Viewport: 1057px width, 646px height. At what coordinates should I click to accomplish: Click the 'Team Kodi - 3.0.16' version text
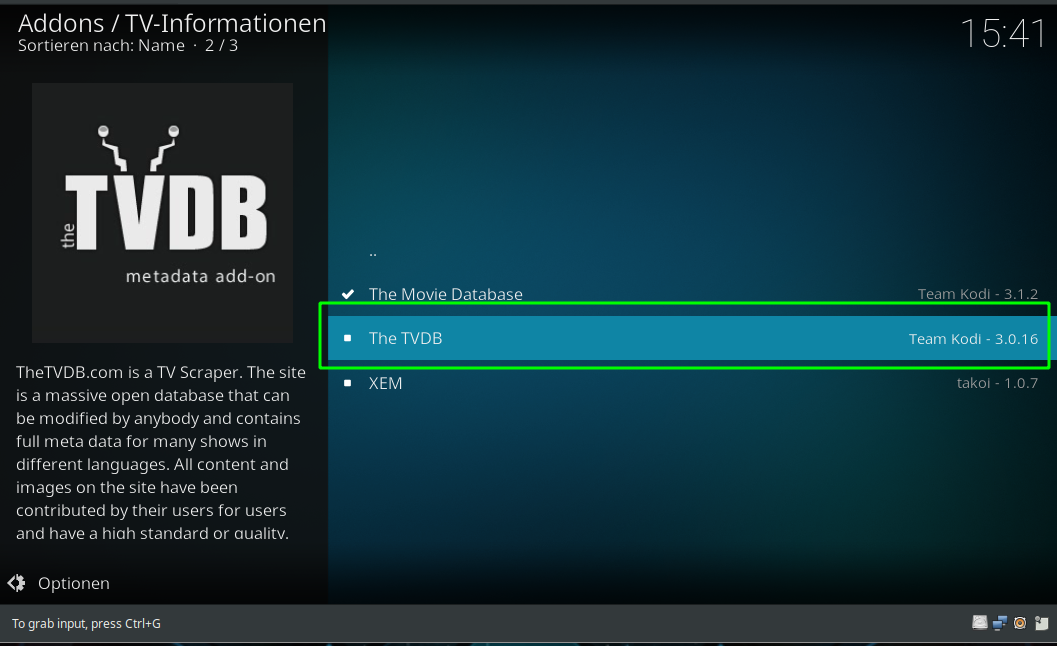973,339
